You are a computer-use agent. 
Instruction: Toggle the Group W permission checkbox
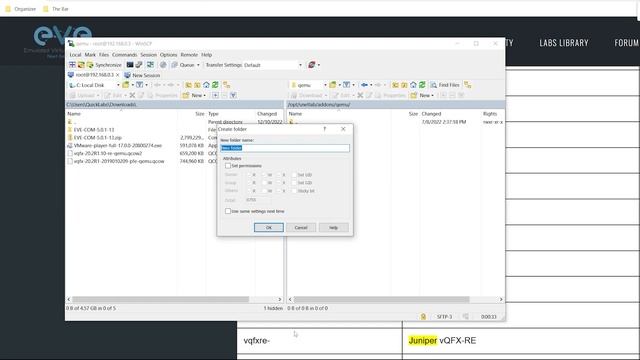(x=264, y=182)
